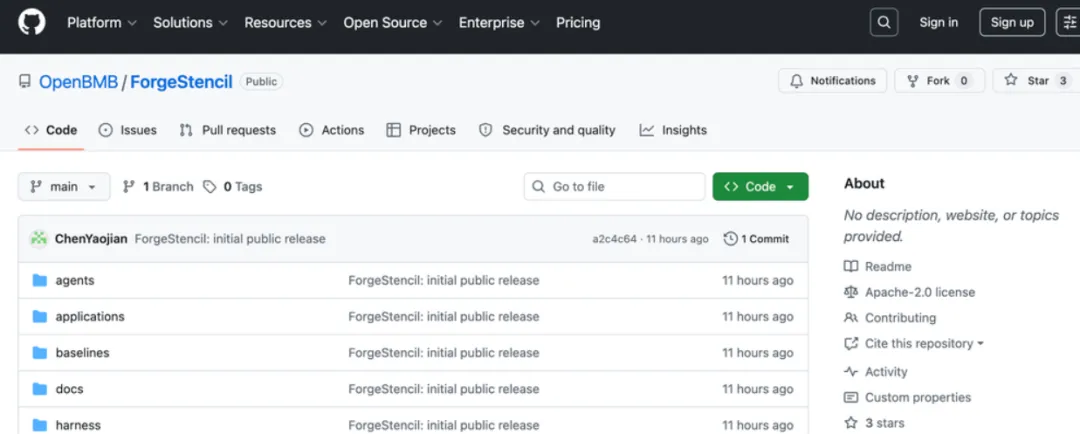Open the main branch selector dropdown
The width and height of the screenshot is (1080, 434).
pyautogui.click(x=64, y=187)
